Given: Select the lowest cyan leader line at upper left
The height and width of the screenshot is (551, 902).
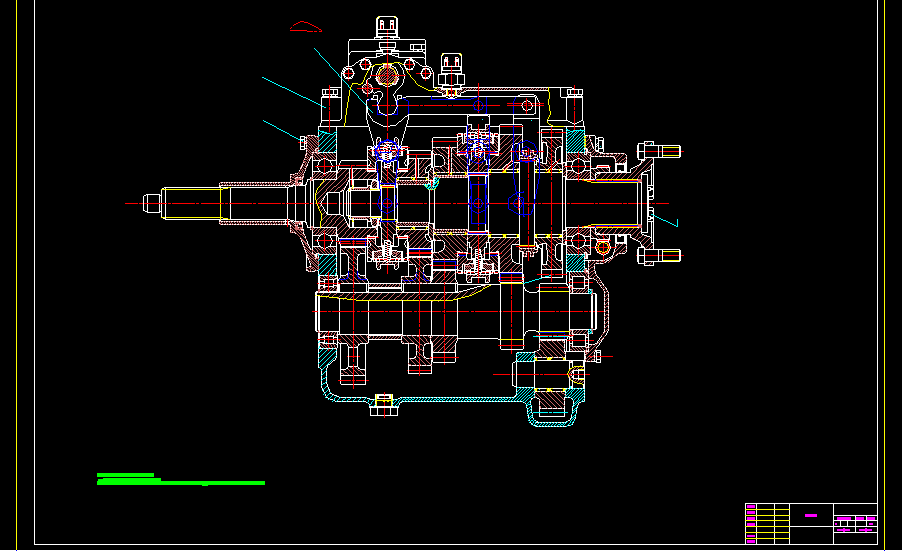Looking at the screenshot, I should [x=280, y=129].
